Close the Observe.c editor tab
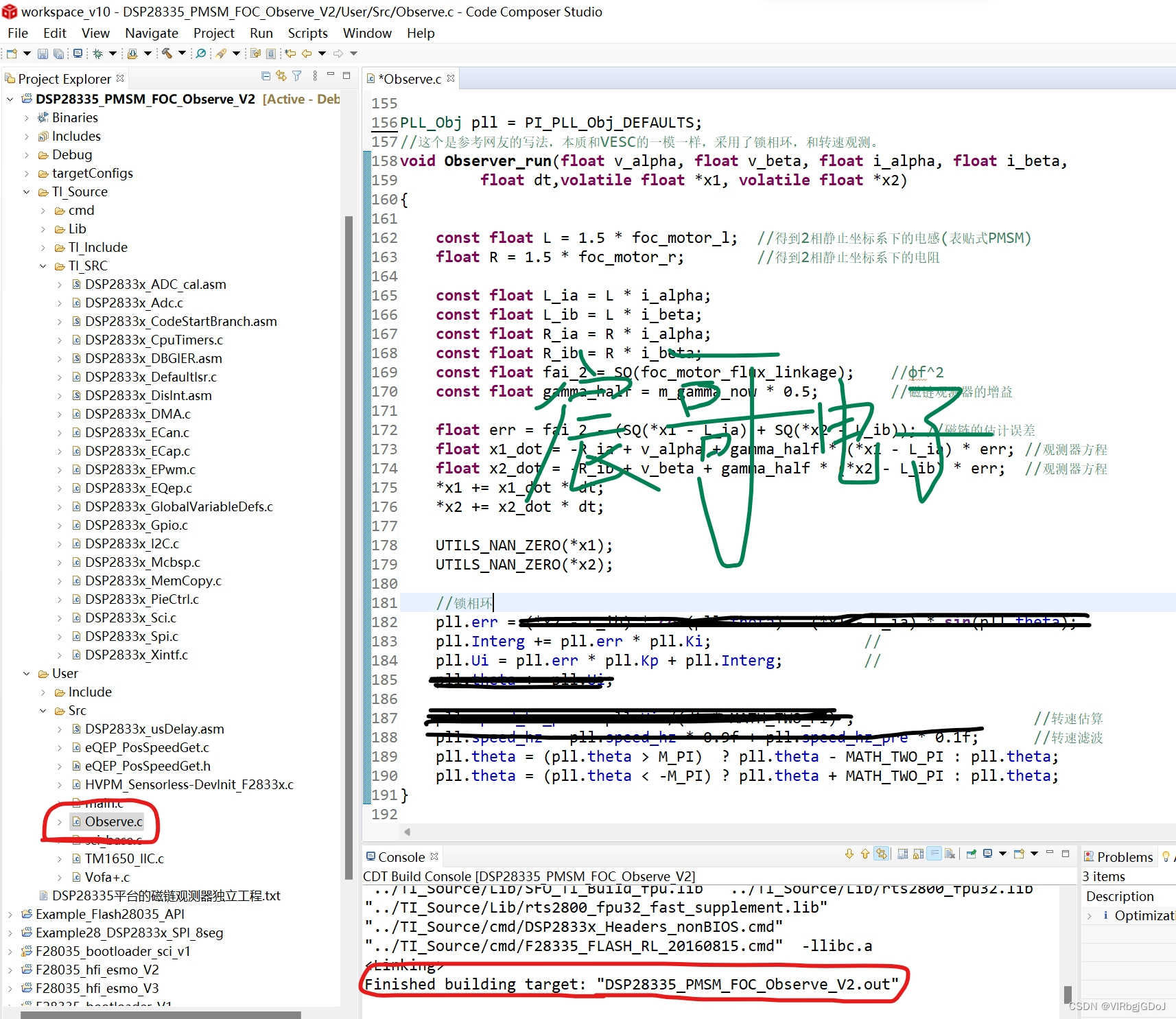Screen dimensions: 1176x1019 click(451, 78)
